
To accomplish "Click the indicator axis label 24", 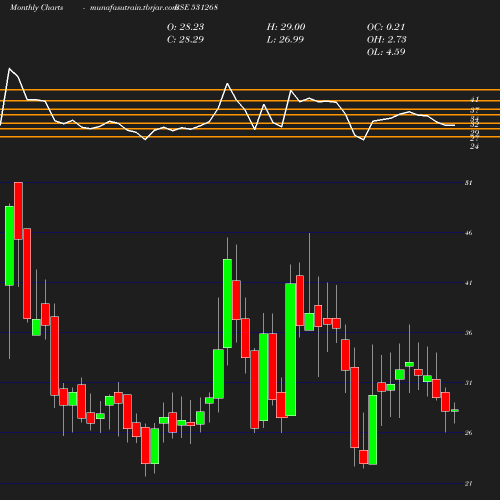I will coord(474,146).
